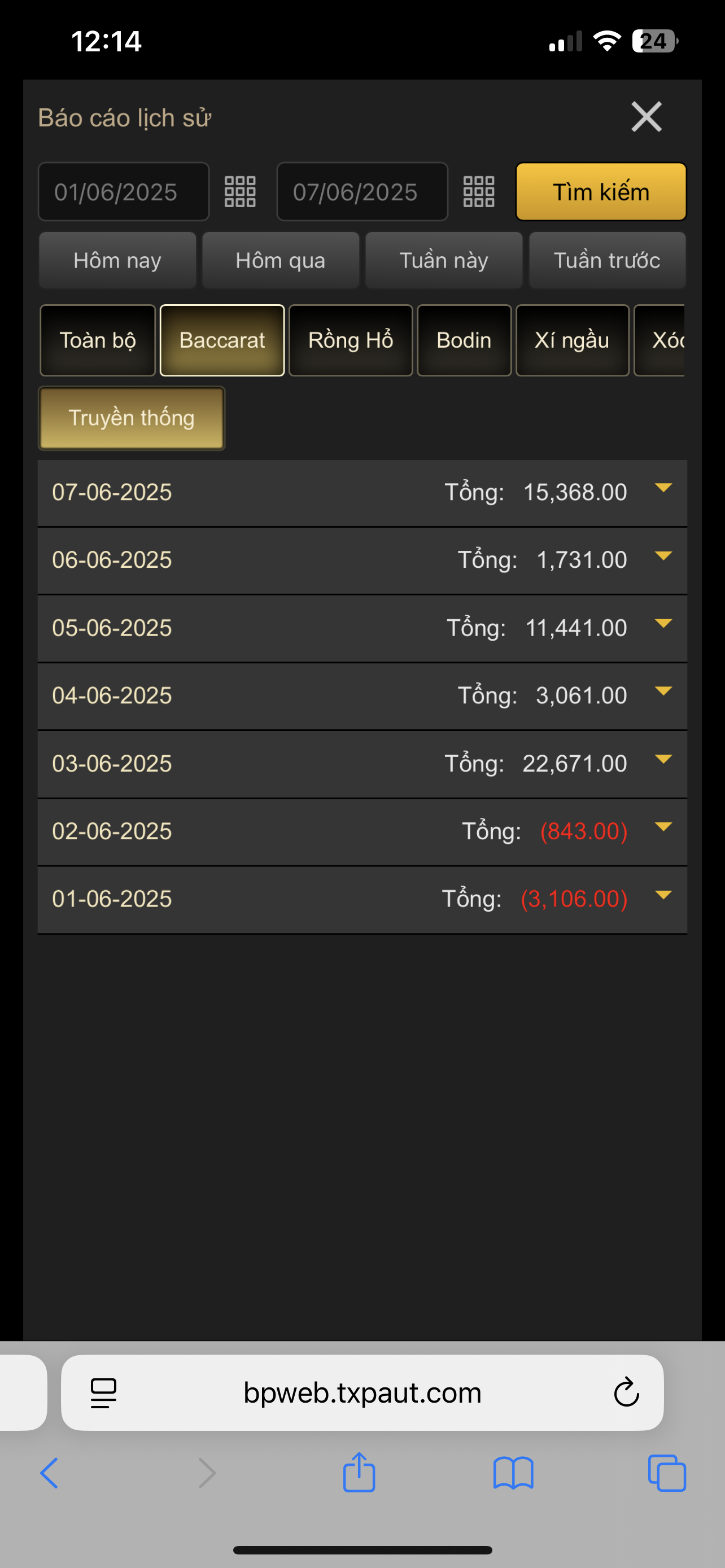Open the start date calendar picker icon
Image resolution: width=725 pixels, height=1568 pixels.
pos(240,192)
